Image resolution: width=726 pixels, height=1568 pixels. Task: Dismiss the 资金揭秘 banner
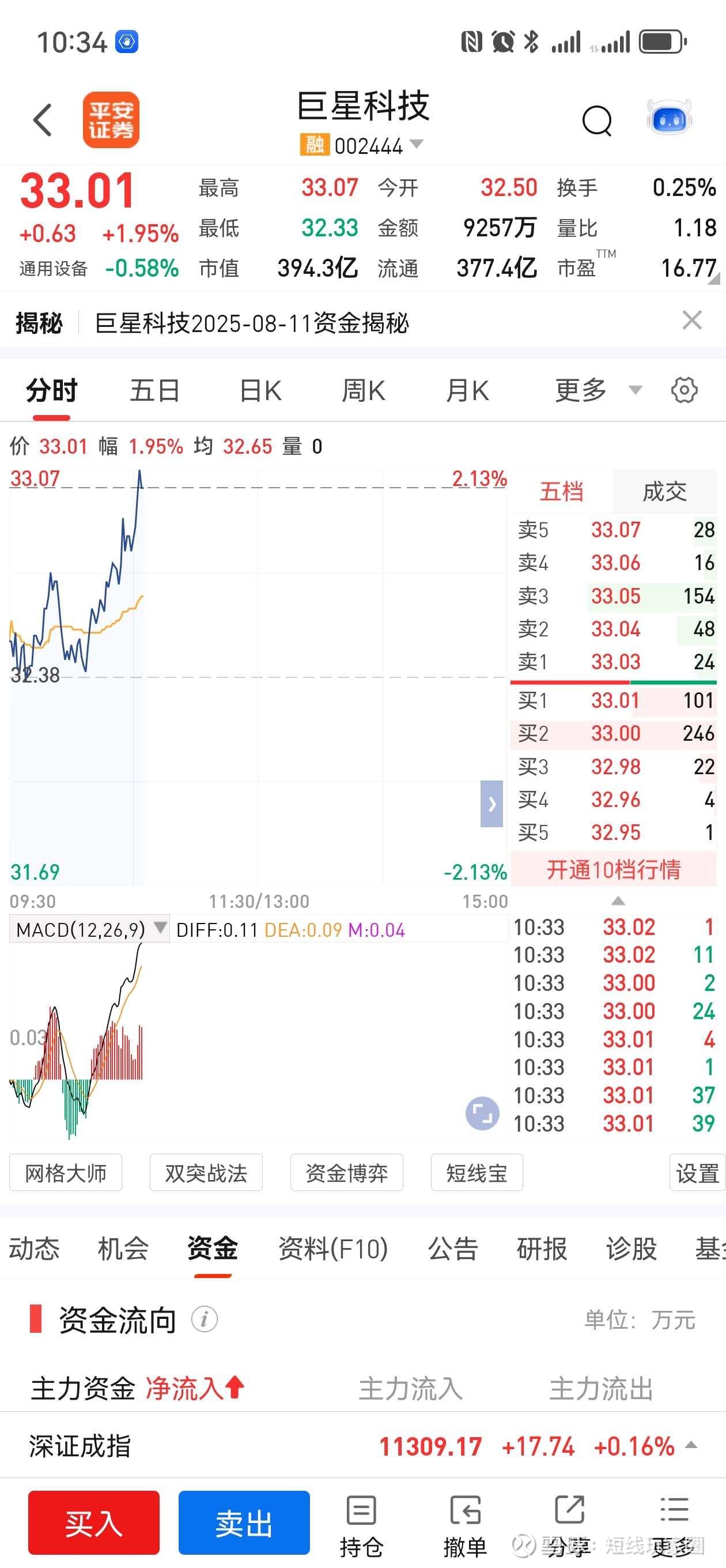coord(692,320)
